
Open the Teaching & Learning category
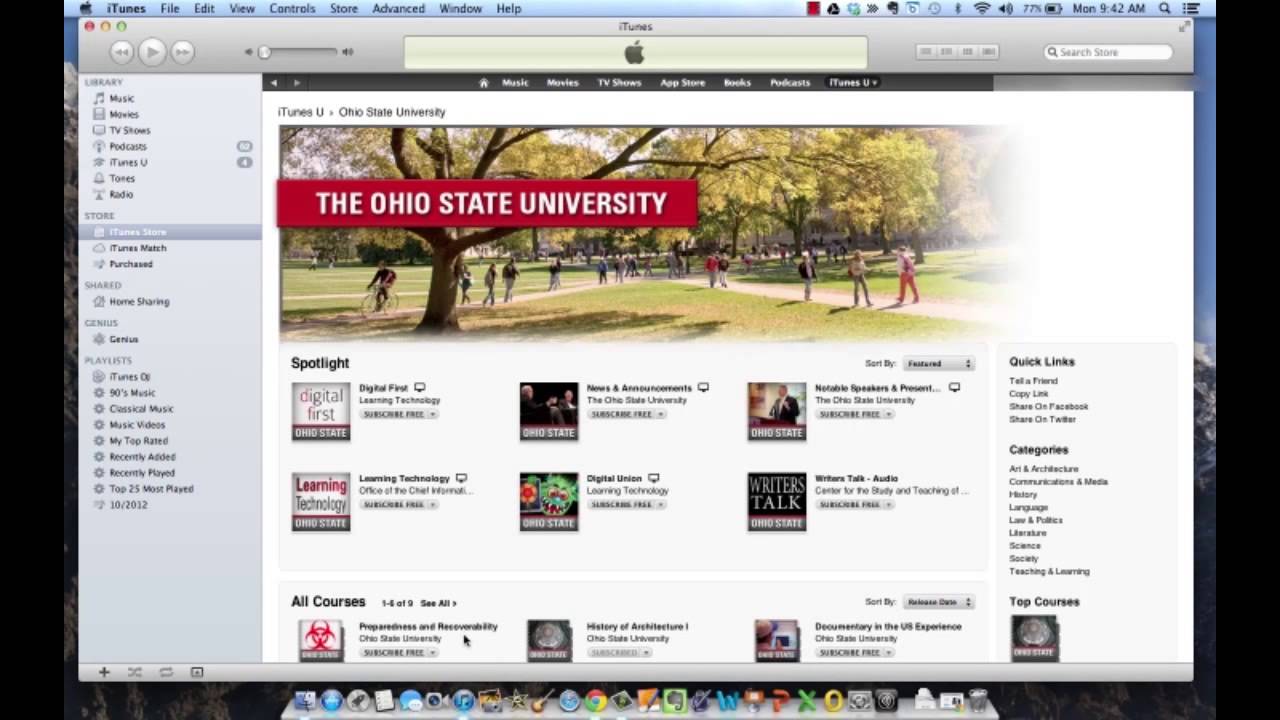1049,572
